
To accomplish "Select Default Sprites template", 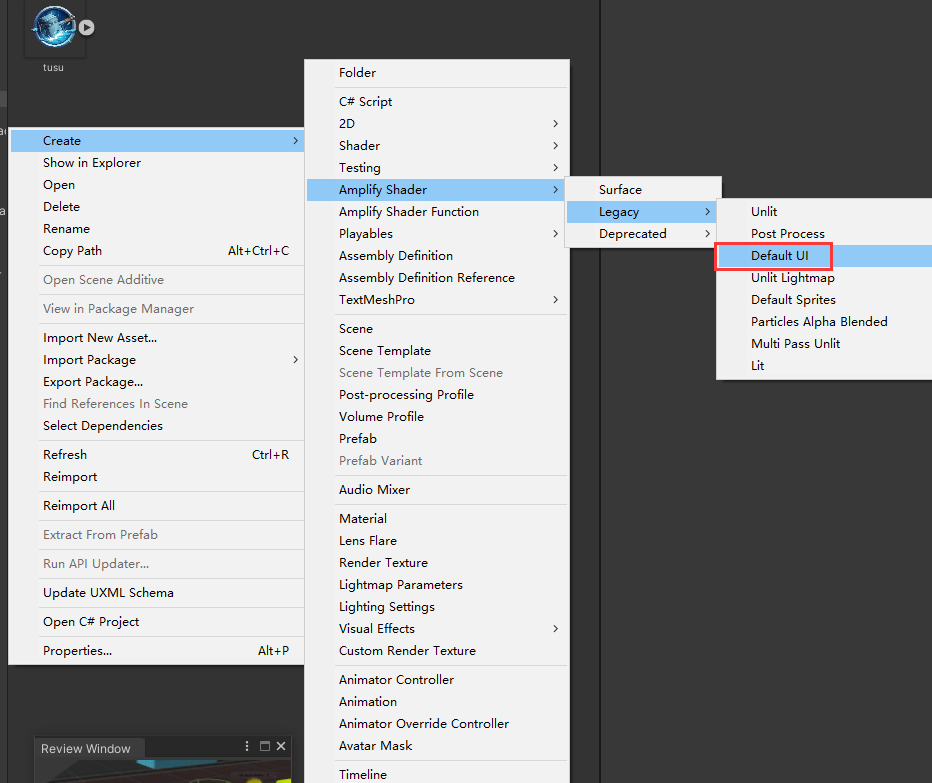I will click(824, 300).
